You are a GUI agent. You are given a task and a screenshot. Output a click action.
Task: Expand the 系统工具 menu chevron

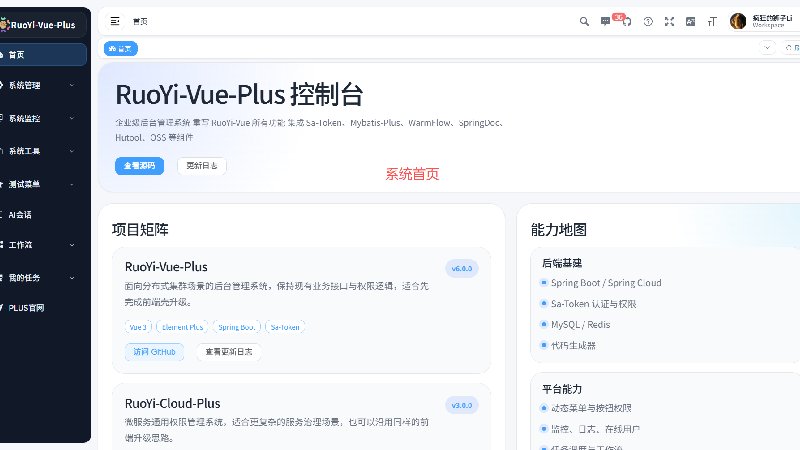(x=72, y=151)
